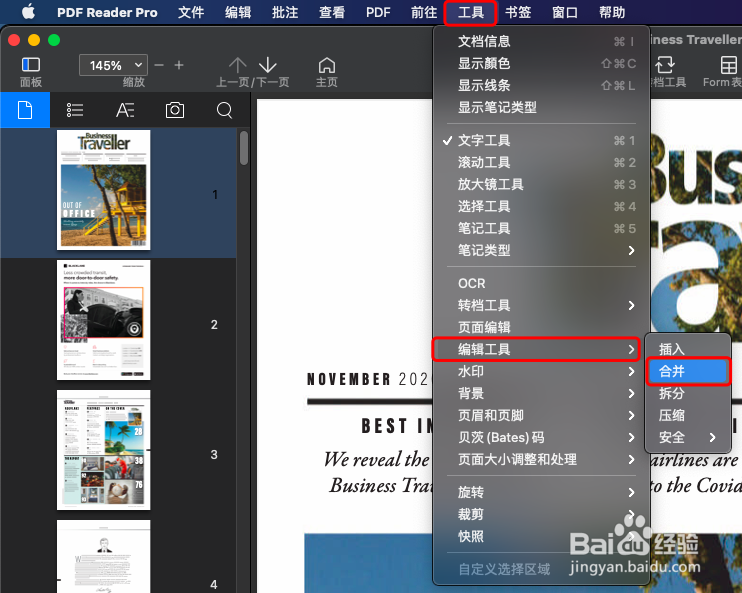Zoom out with the minus button
742x593 pixels.
159,65
